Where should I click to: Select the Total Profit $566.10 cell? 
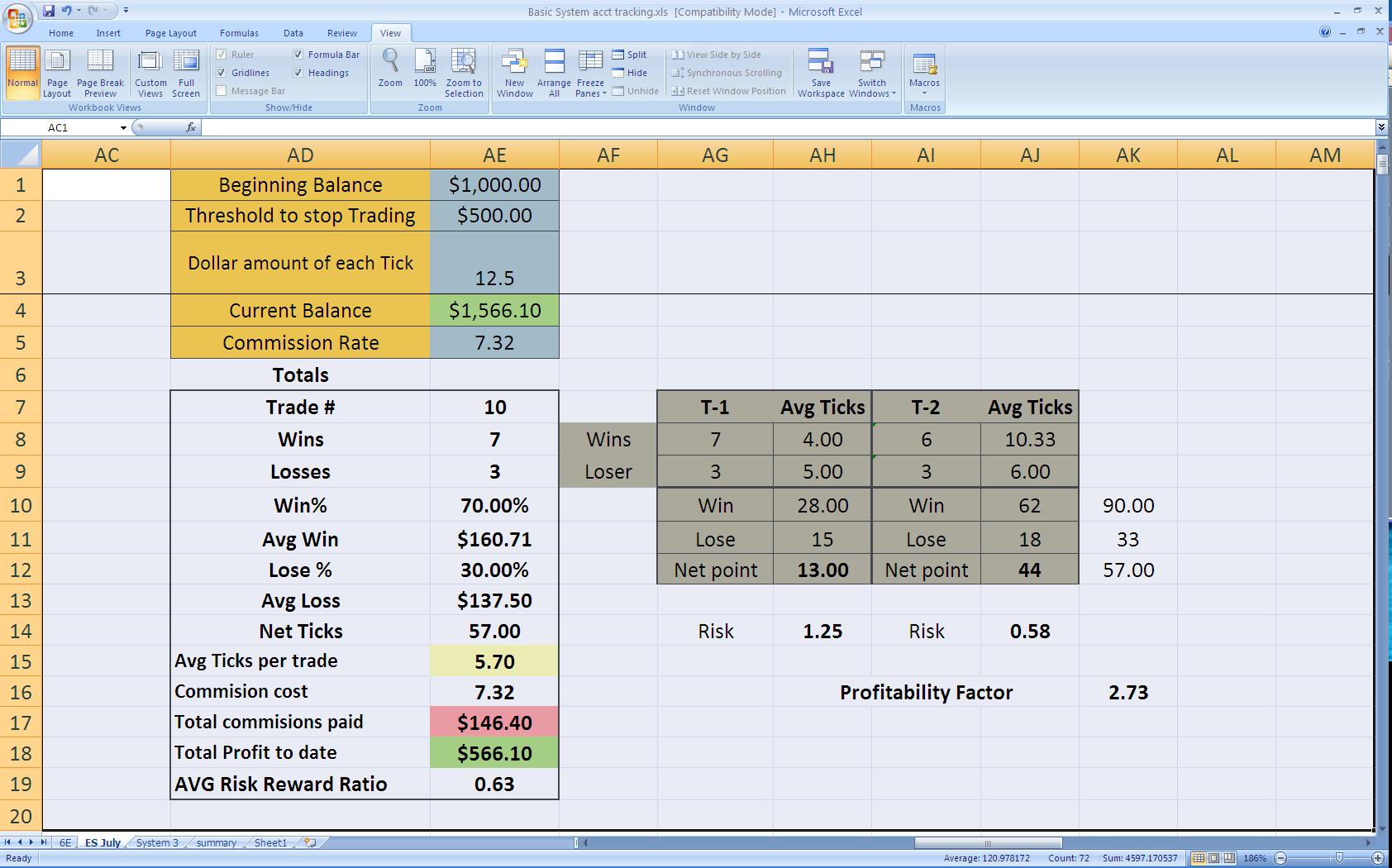tap(494, 753)
